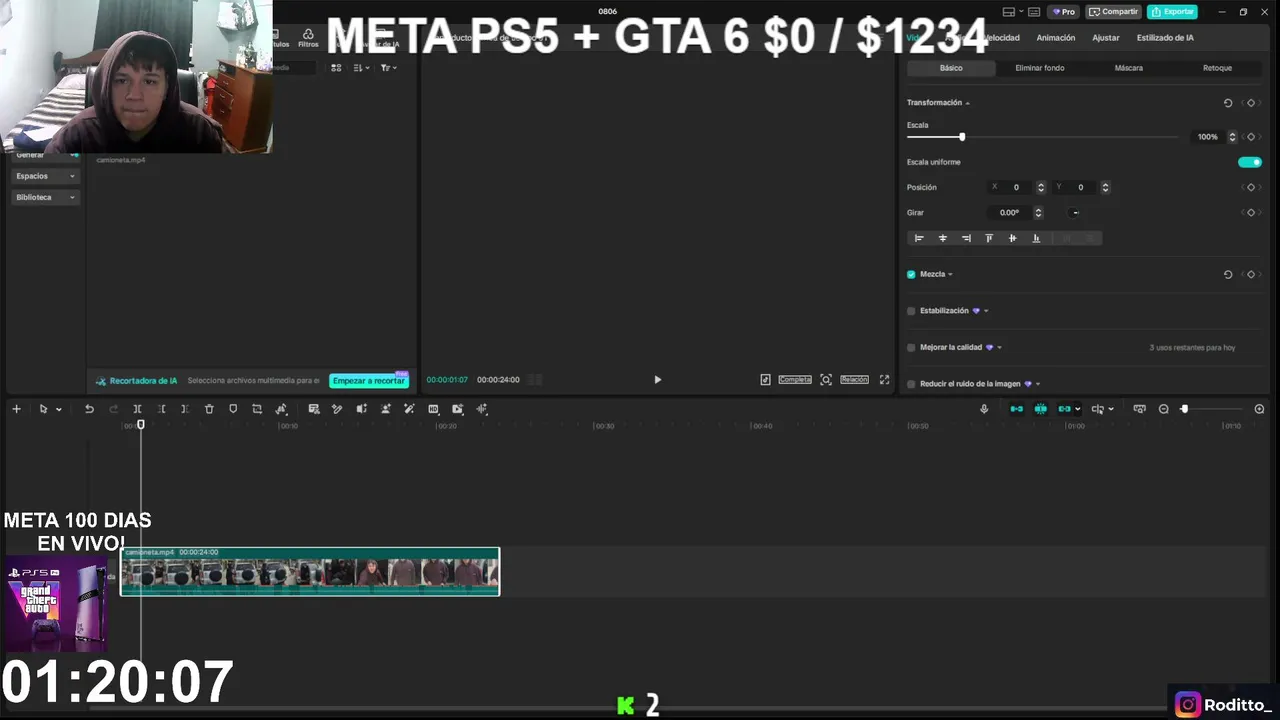1280x720 pixels.
Task: Click the timeline zoom slider handle
Action: pos(1184,409)
